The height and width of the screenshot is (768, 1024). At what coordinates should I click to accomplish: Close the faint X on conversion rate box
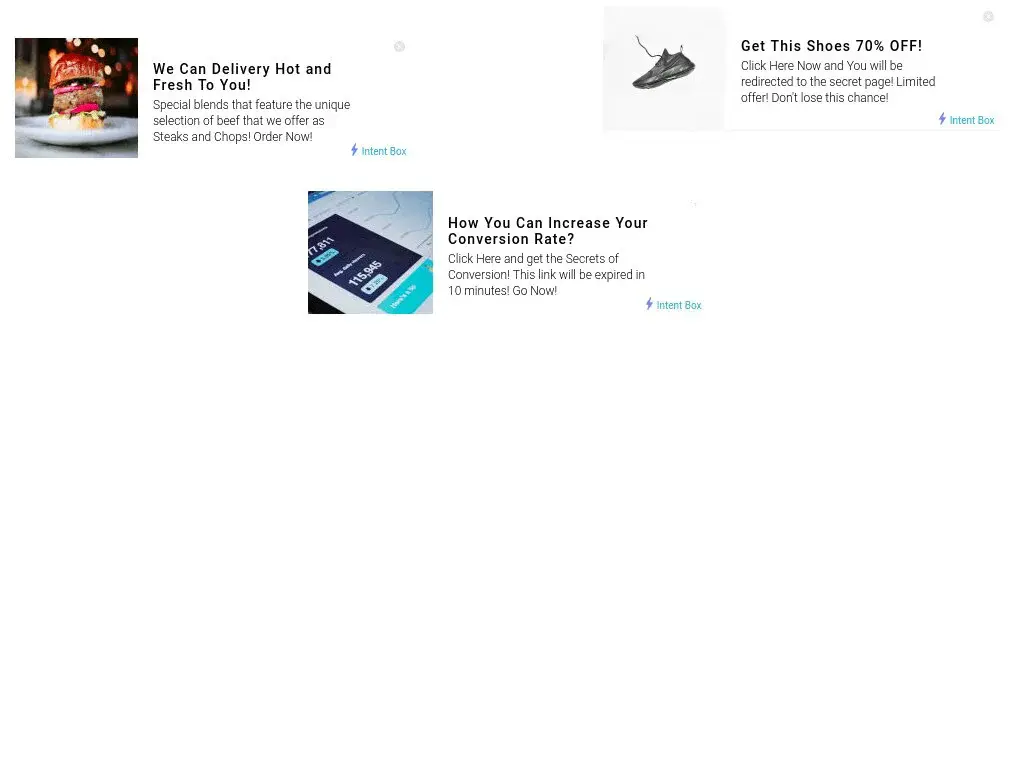pos(694,204)
